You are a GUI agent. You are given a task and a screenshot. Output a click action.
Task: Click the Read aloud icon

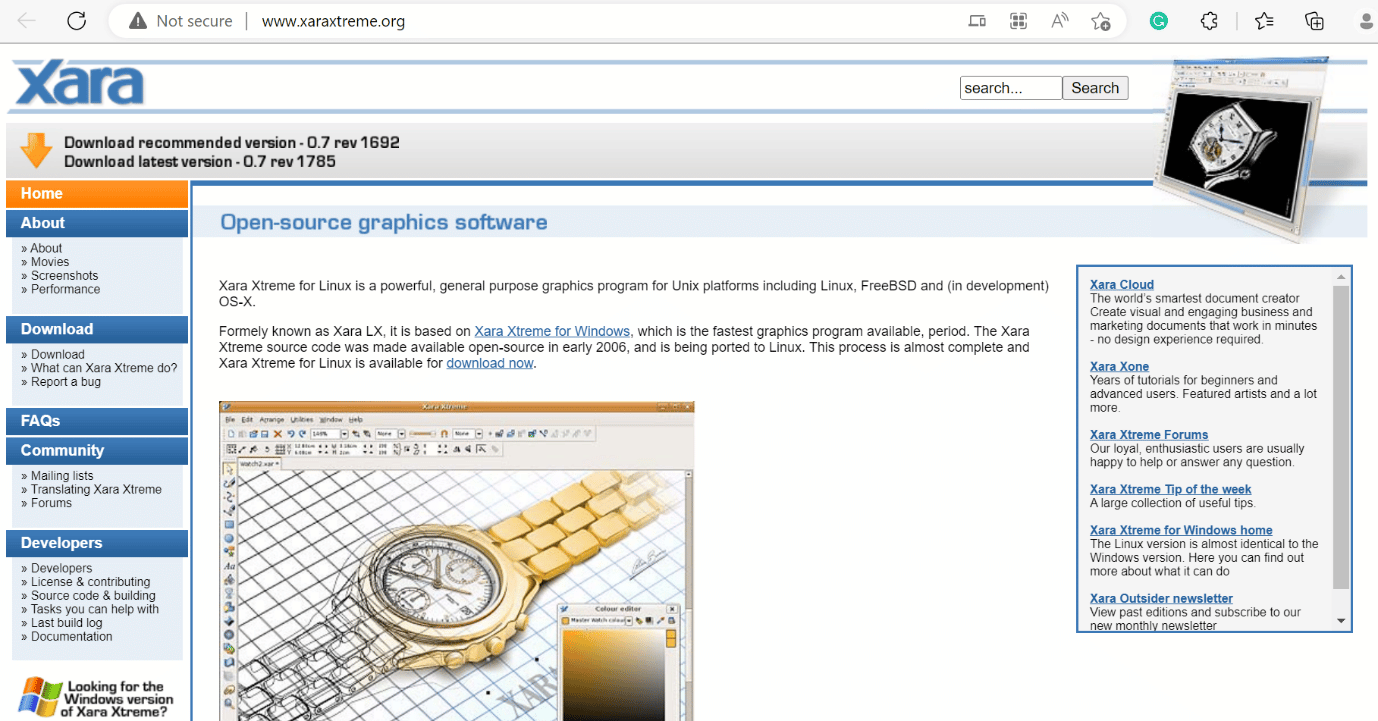[x=1060, y=21]
